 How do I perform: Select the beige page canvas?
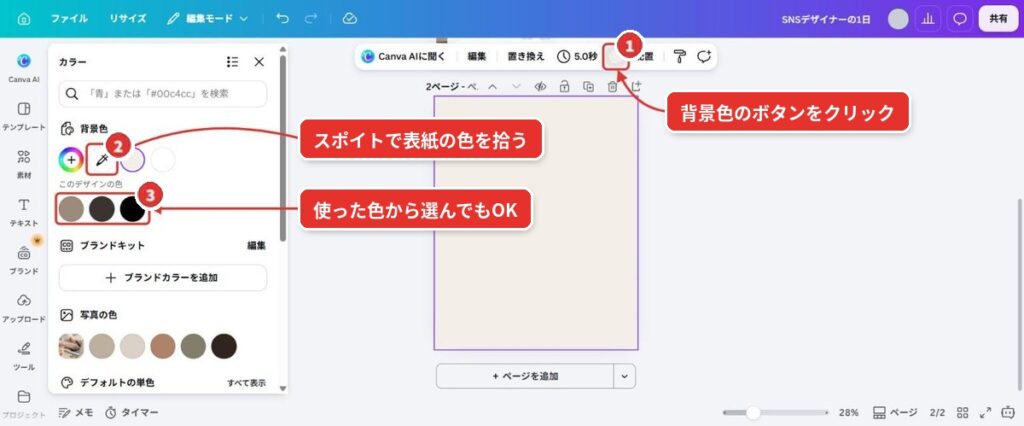536,223
